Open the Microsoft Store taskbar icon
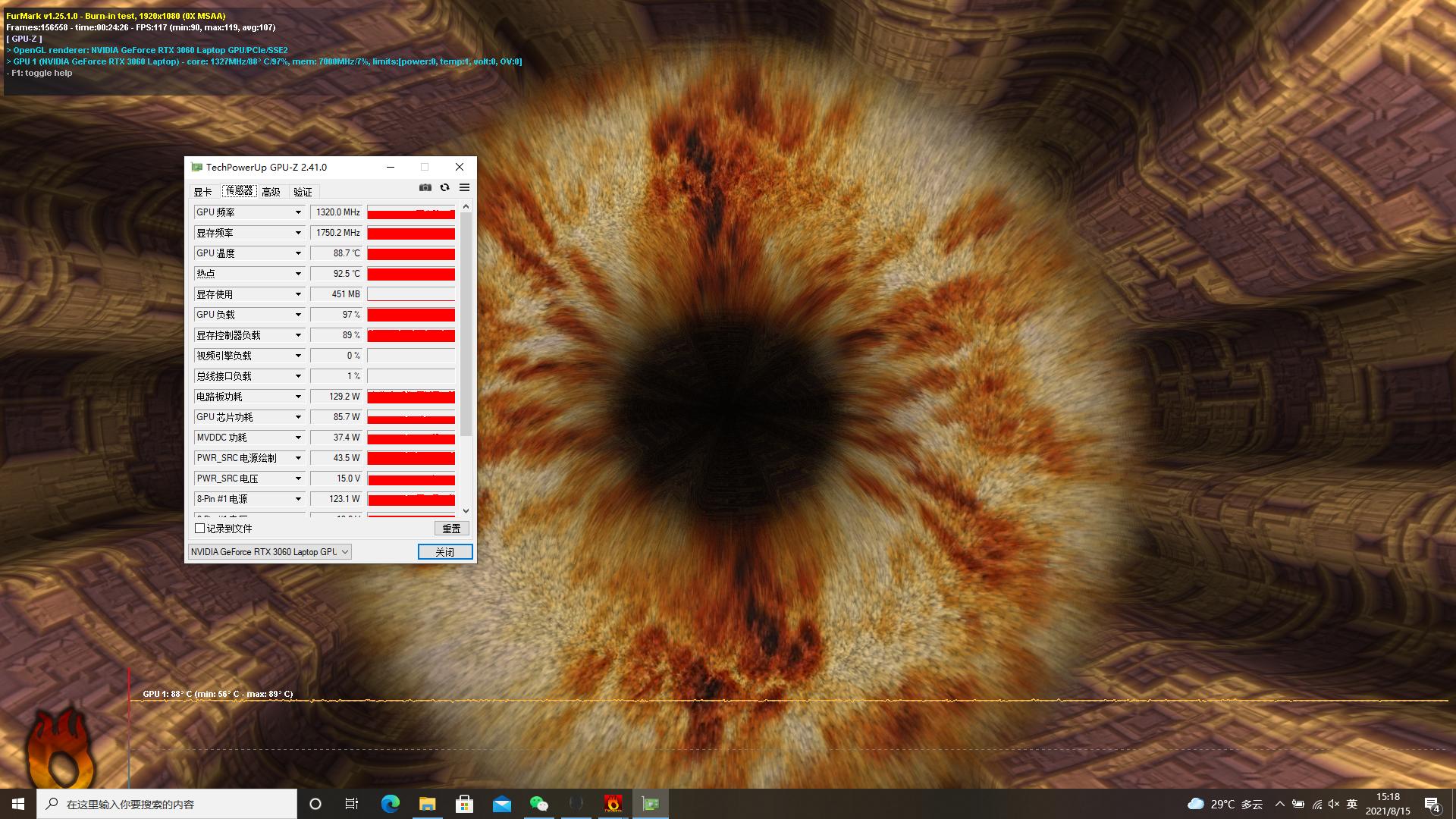1456x819 pixels. [x=464, y=804]
